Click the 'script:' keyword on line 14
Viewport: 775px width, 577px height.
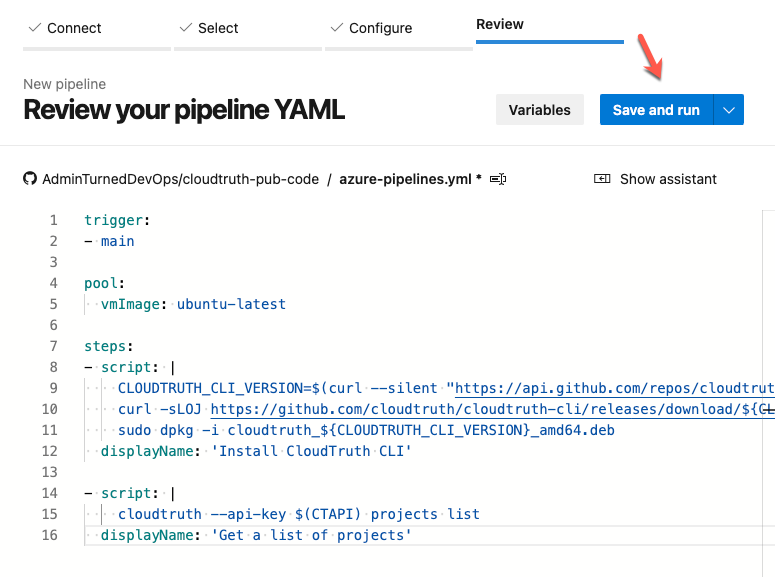(129, 493)
